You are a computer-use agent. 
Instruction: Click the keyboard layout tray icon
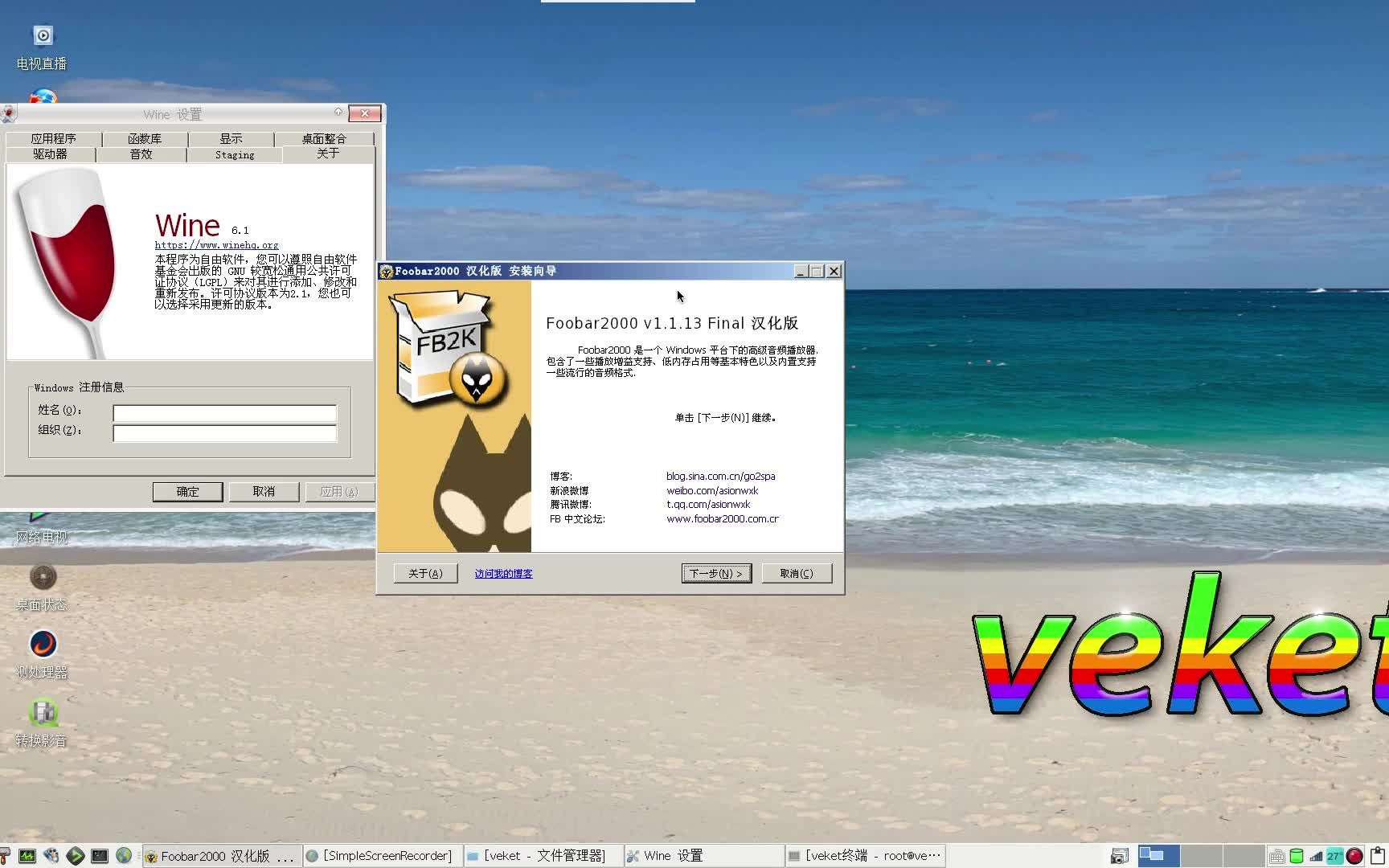tap(1276, 857)
